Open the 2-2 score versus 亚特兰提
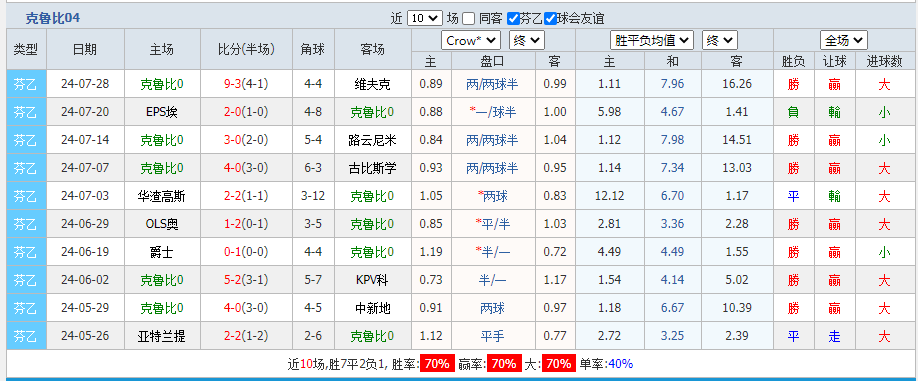This screenshot has width=918, height=381. pos(233,337)
